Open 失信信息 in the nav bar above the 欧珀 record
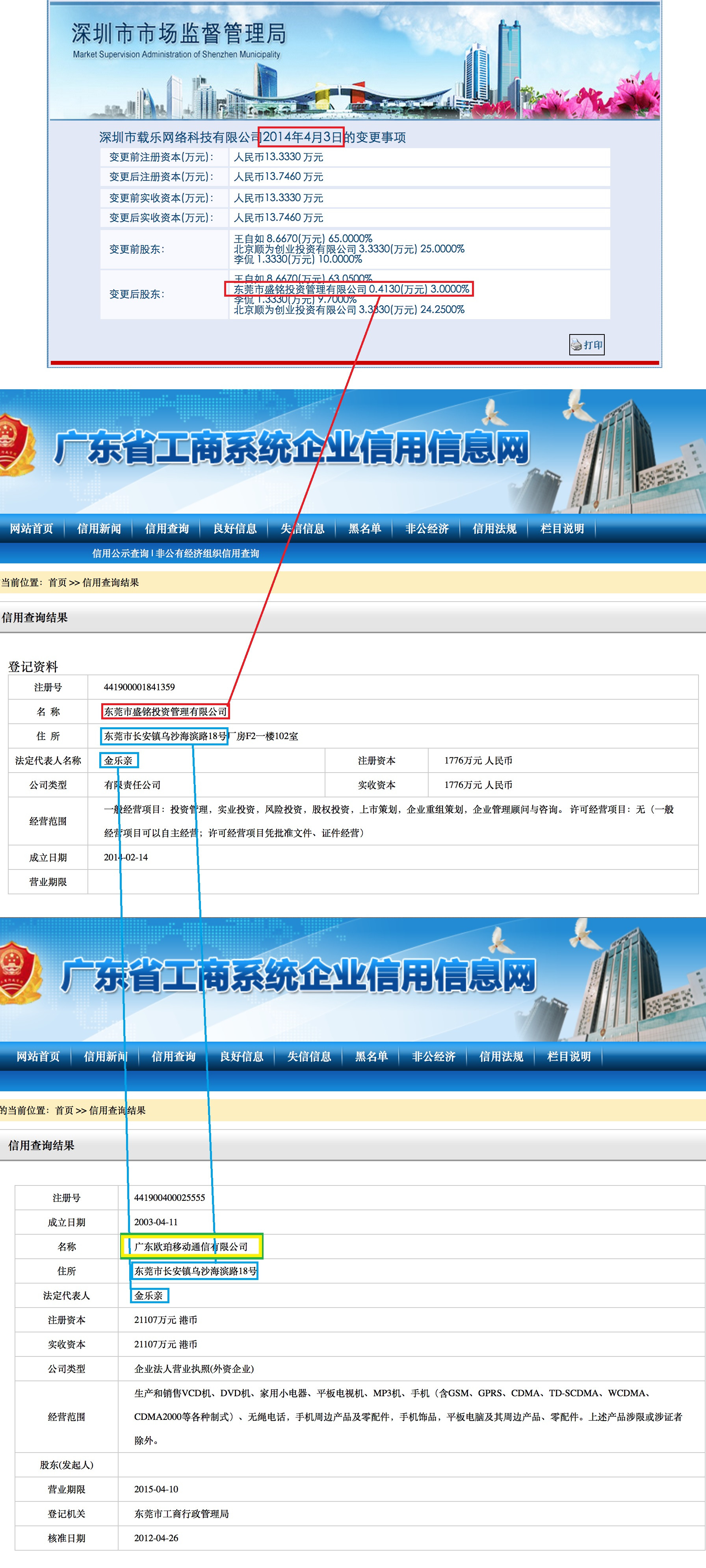 [x=309, y=1056]
